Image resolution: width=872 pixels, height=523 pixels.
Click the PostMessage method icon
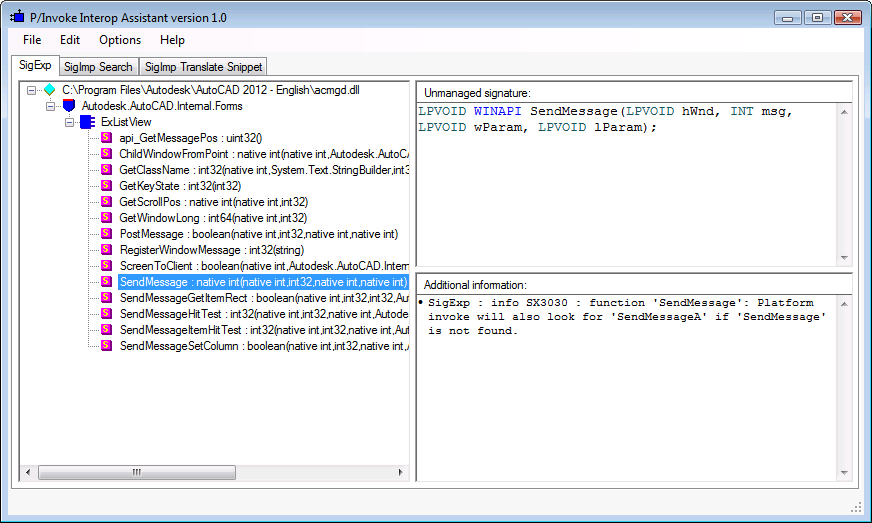click(x=106, y=234)
